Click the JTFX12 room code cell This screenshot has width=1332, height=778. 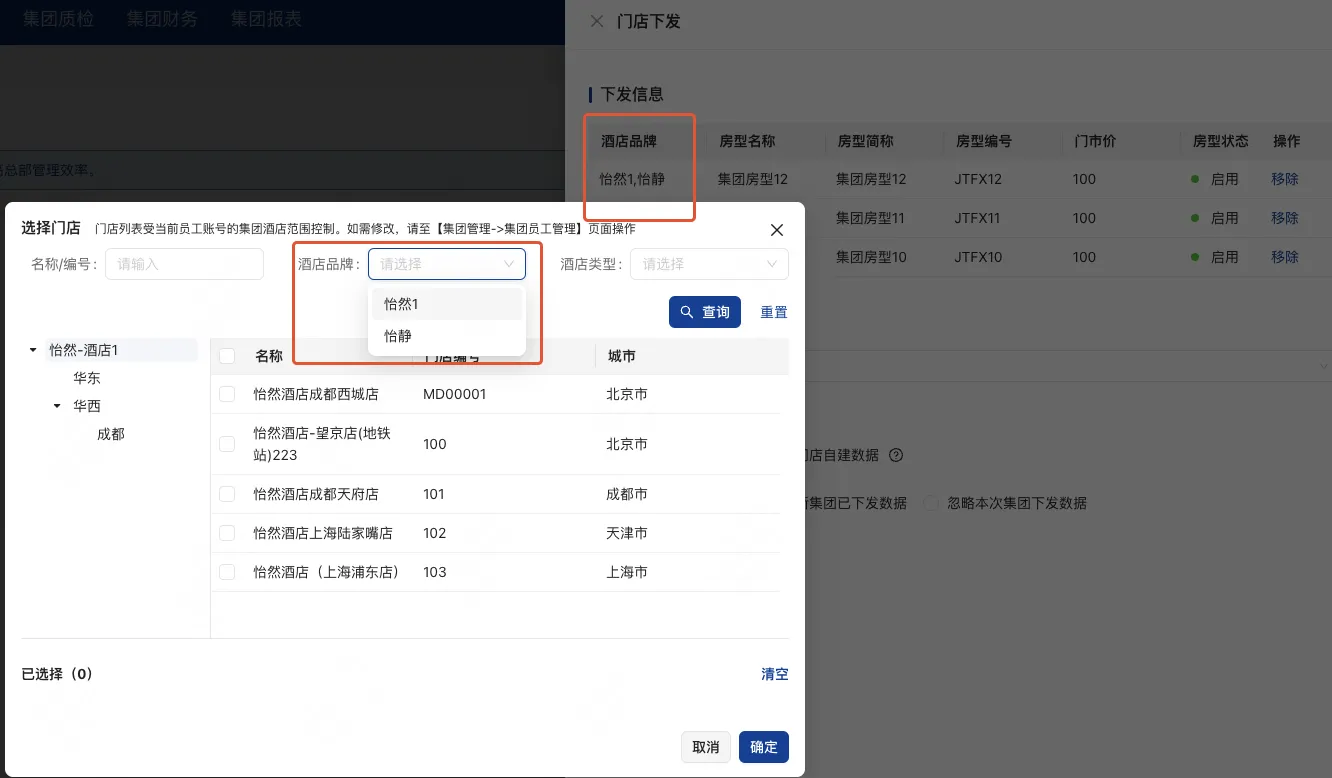pos(978,179)
